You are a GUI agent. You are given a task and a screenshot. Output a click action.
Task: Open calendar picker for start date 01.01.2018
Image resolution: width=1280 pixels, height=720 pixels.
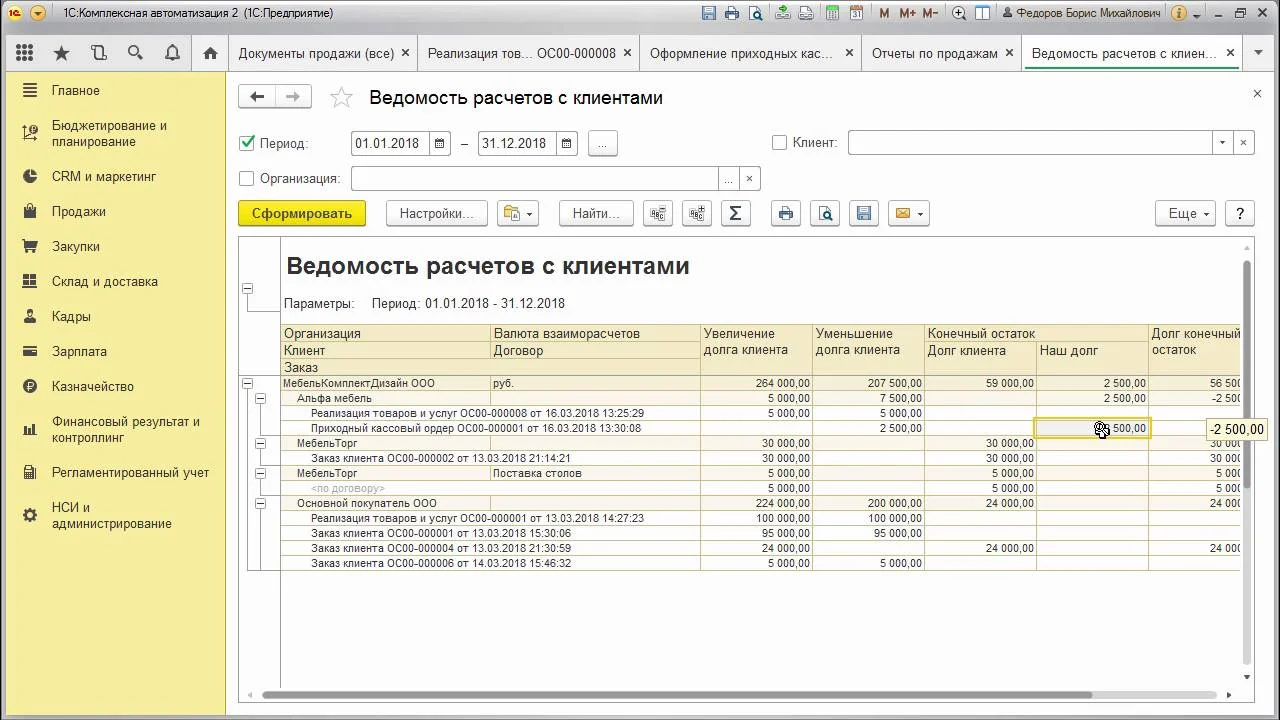[x=440, y=143]
